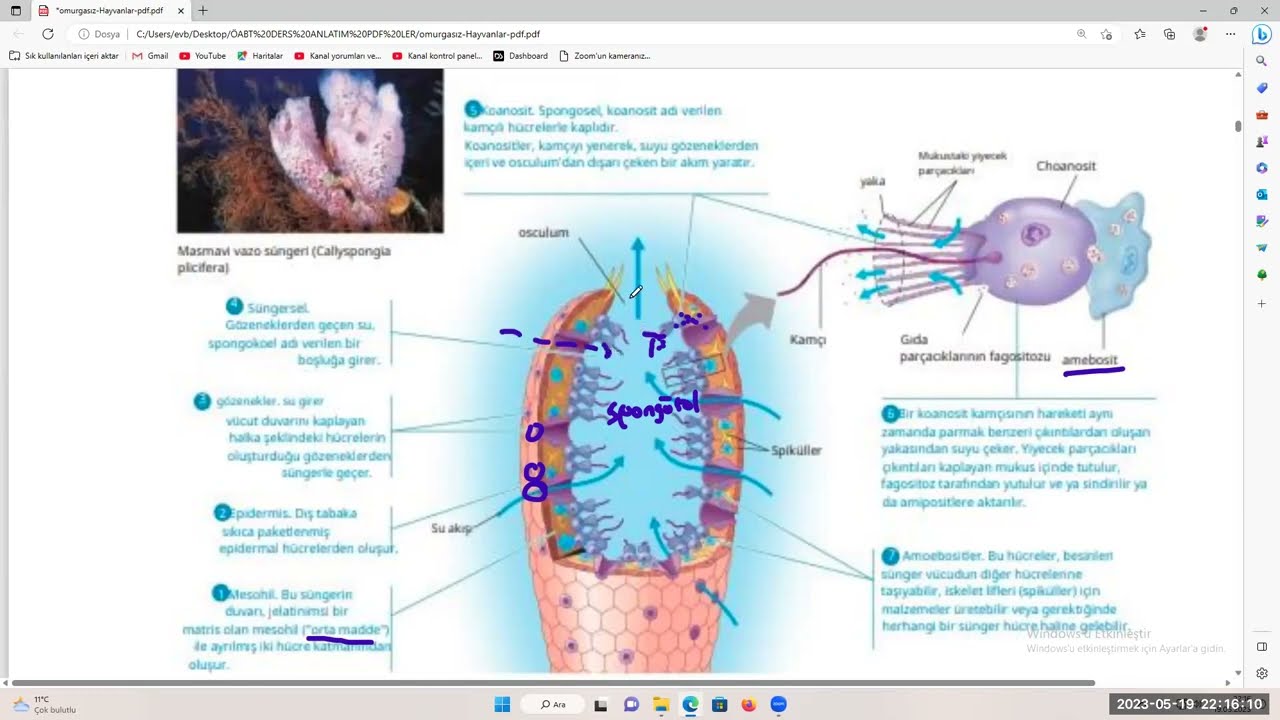Open the Gmail bookmark
Image resolution: width=1280 pixels, height=720 pixels.
(x=150, y=56)
